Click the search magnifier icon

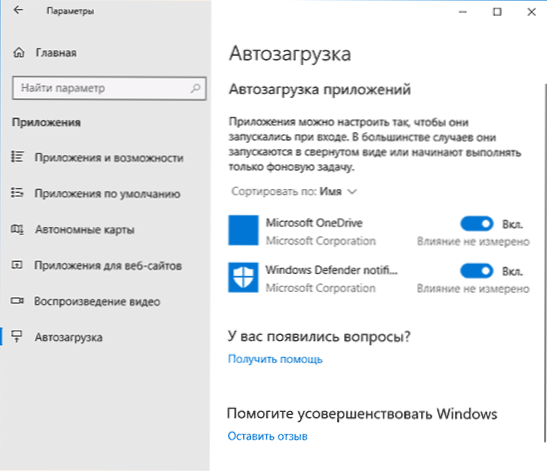pyautogui.click(x=196, y=88)
